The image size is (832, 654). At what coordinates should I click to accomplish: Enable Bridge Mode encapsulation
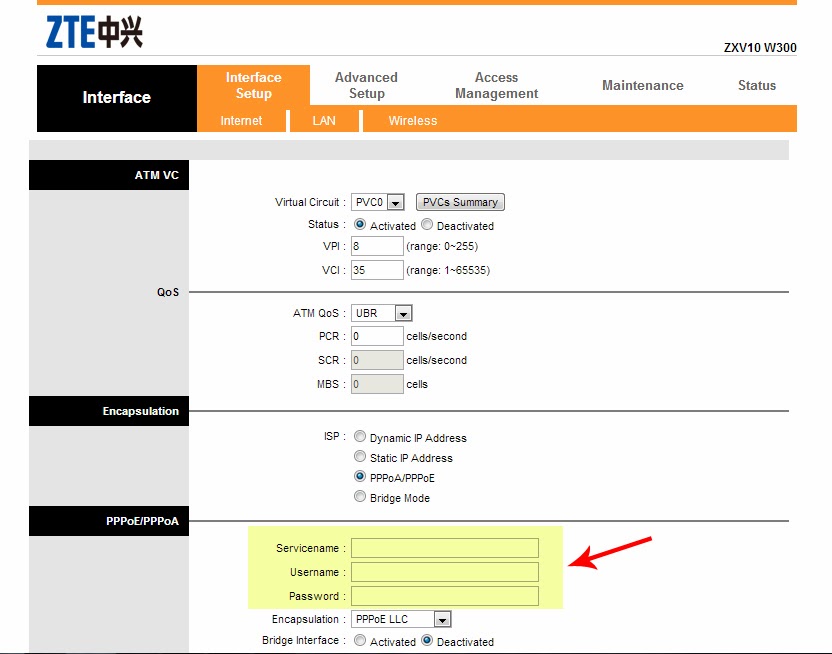[359, 496]
